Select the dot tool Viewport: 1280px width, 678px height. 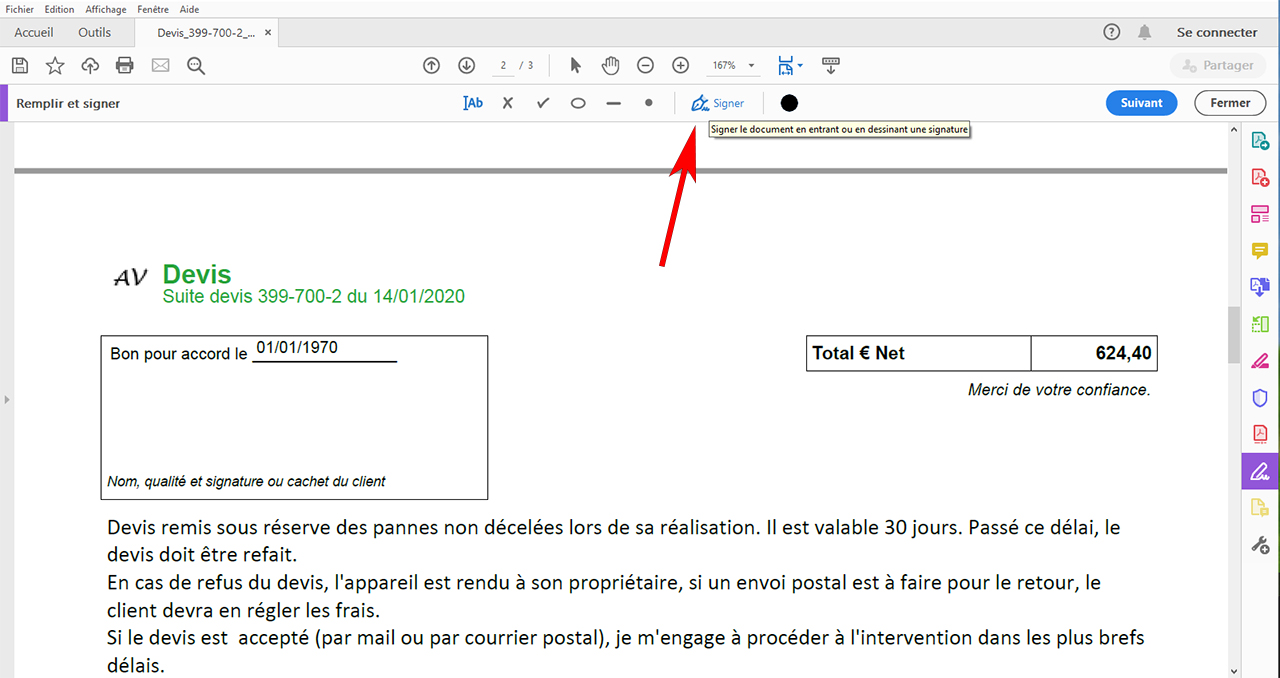coord(649,102)
